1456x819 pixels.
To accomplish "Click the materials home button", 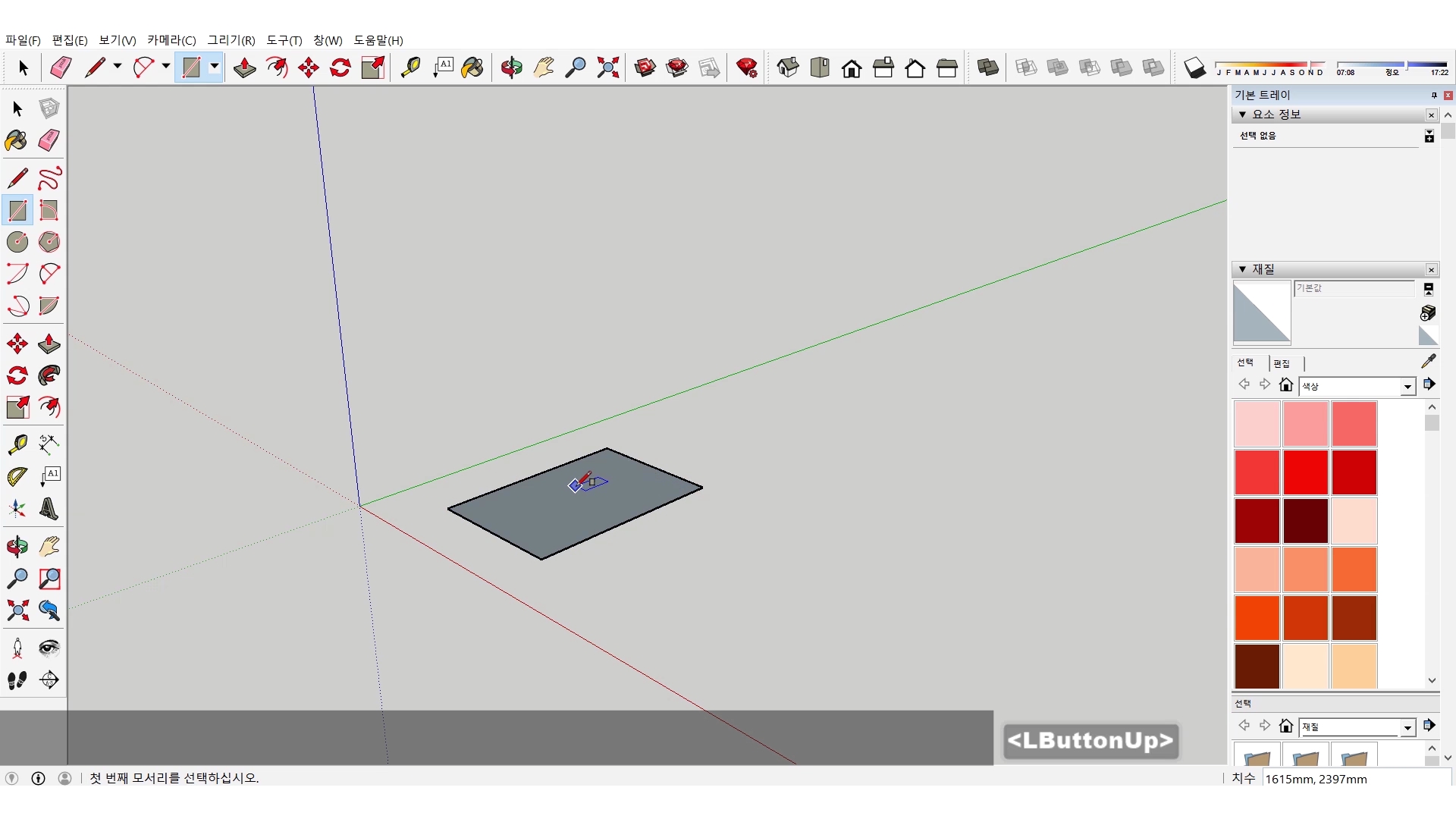I will click(x=1285, y=384).
